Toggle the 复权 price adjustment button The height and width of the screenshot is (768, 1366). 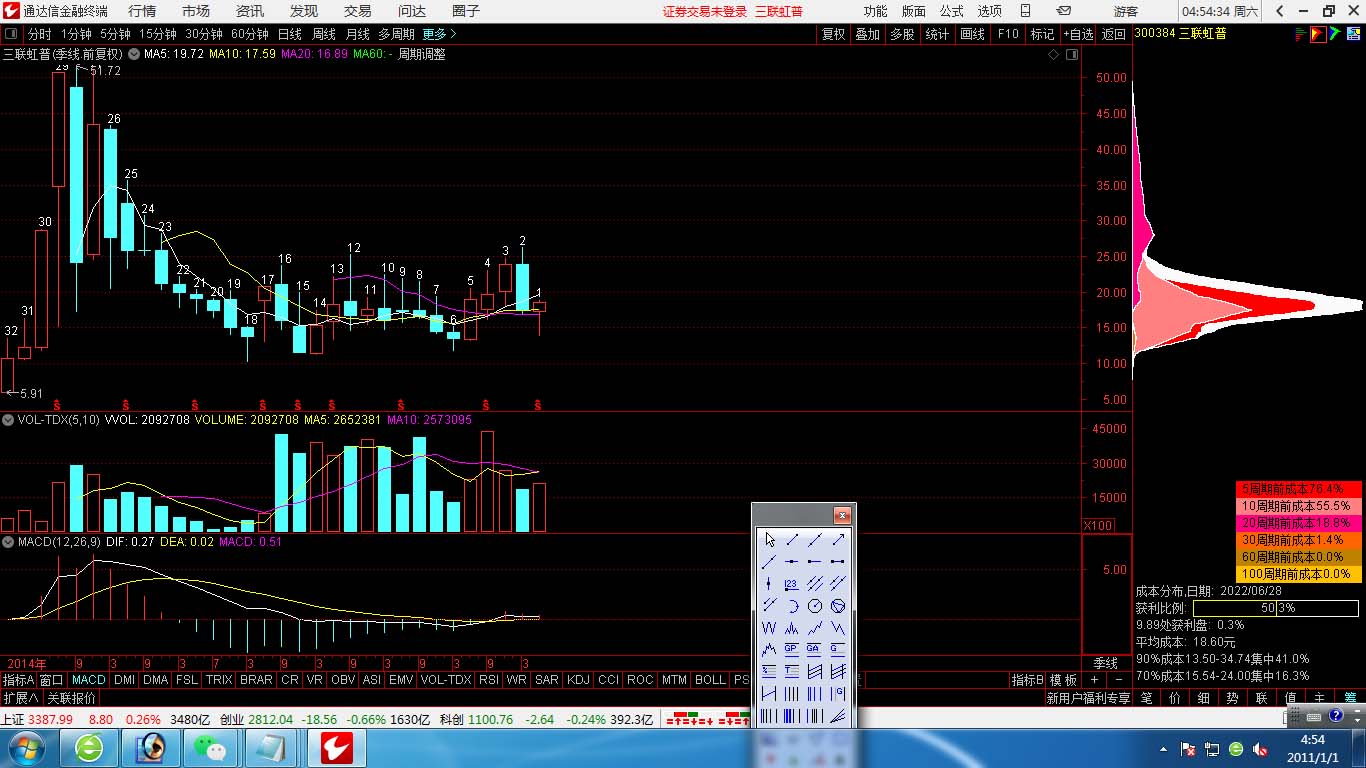tap(833, 34)
